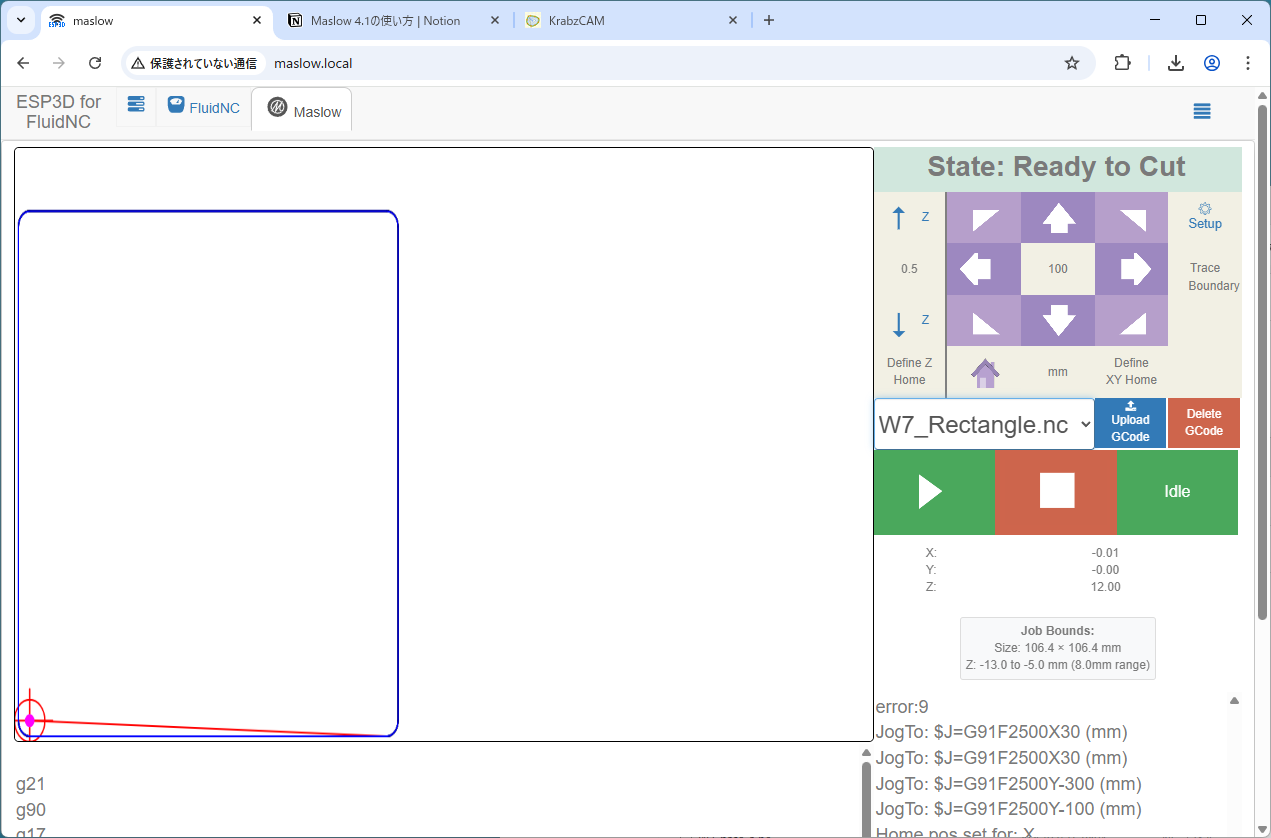
Task: Open the hamburger menu in the ESP3D header
Action: pyautogui.click(x=1203, y=111)
